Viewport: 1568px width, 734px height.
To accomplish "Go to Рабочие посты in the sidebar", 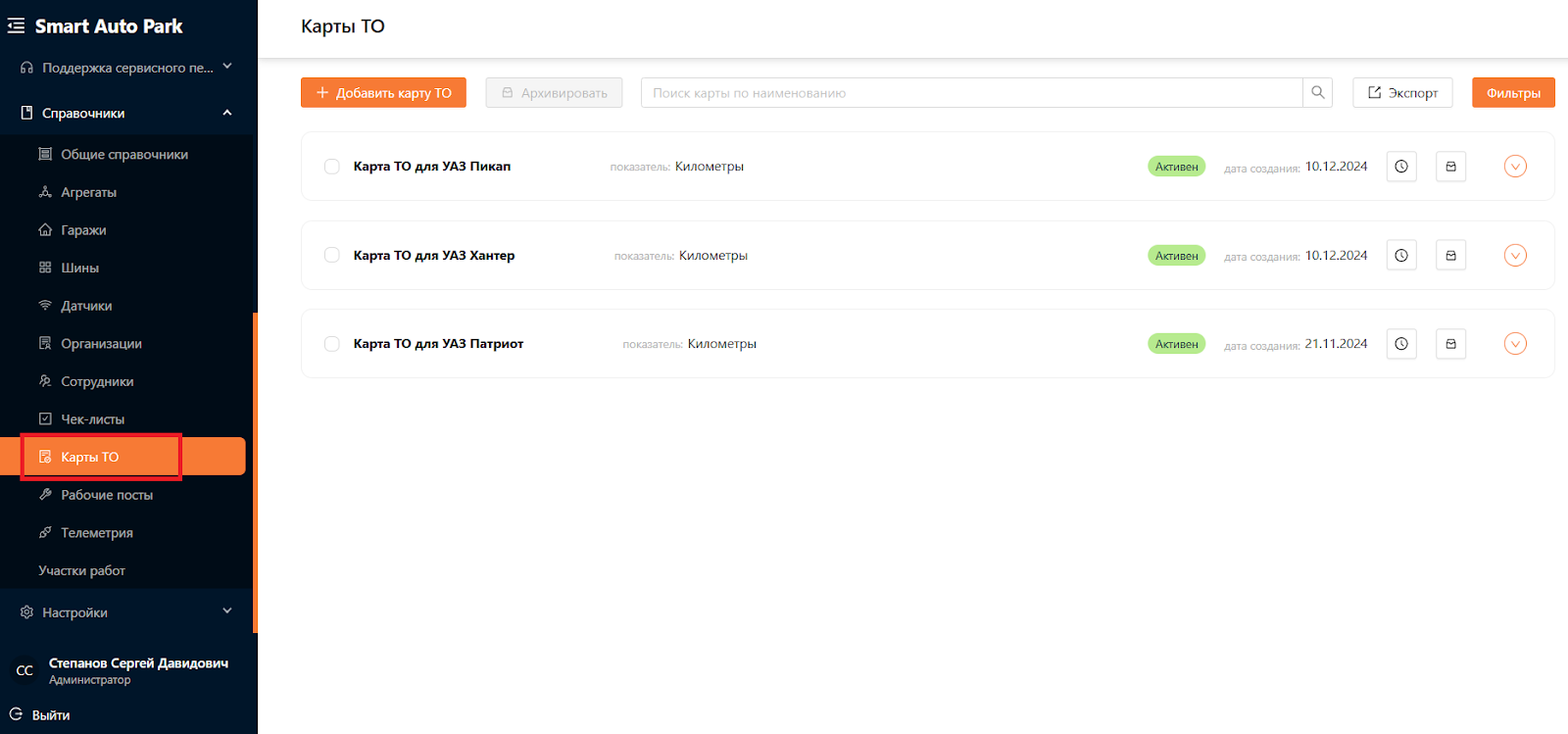I will (x=107, y=495).
